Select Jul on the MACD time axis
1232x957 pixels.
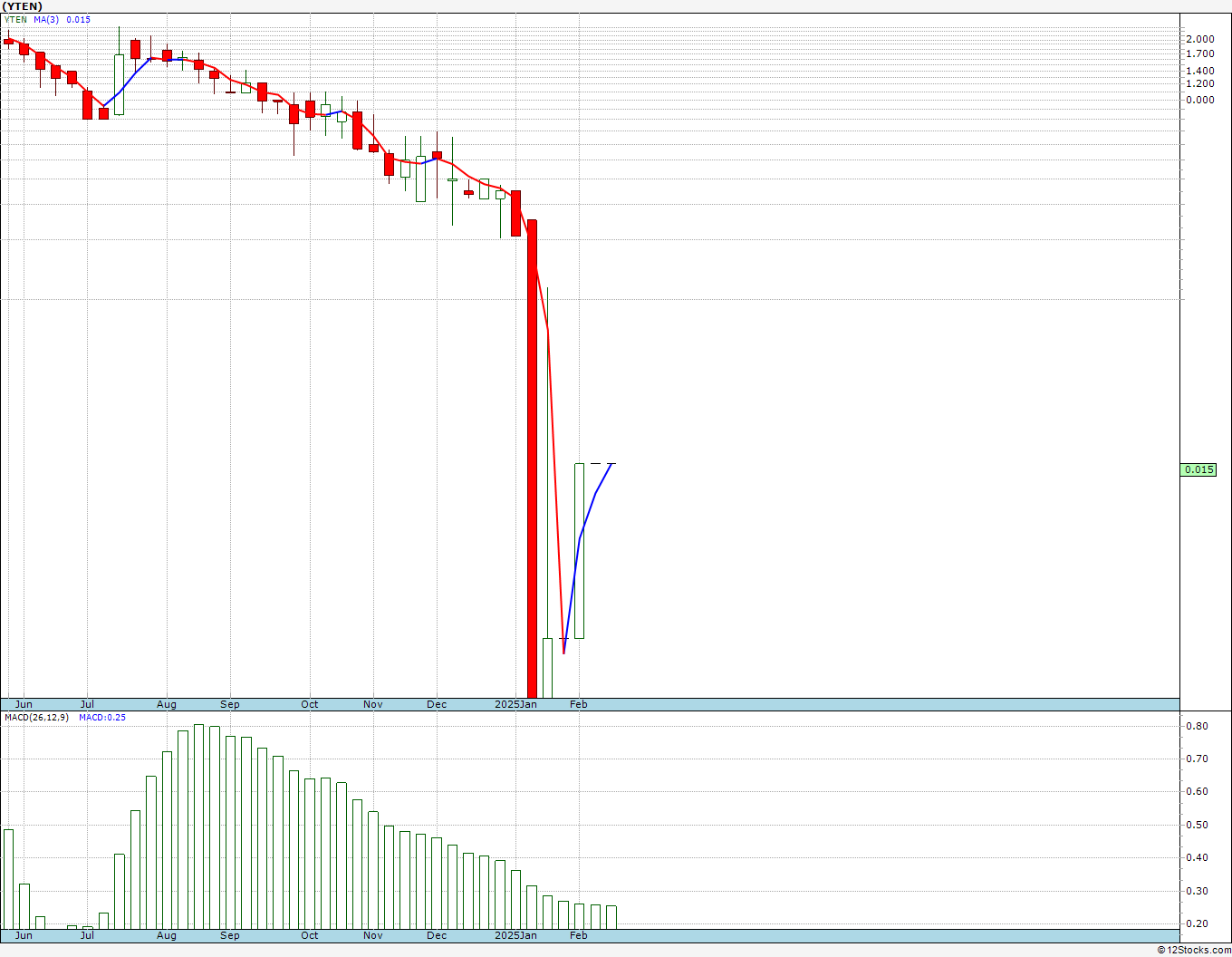click(x=87, y=935)
